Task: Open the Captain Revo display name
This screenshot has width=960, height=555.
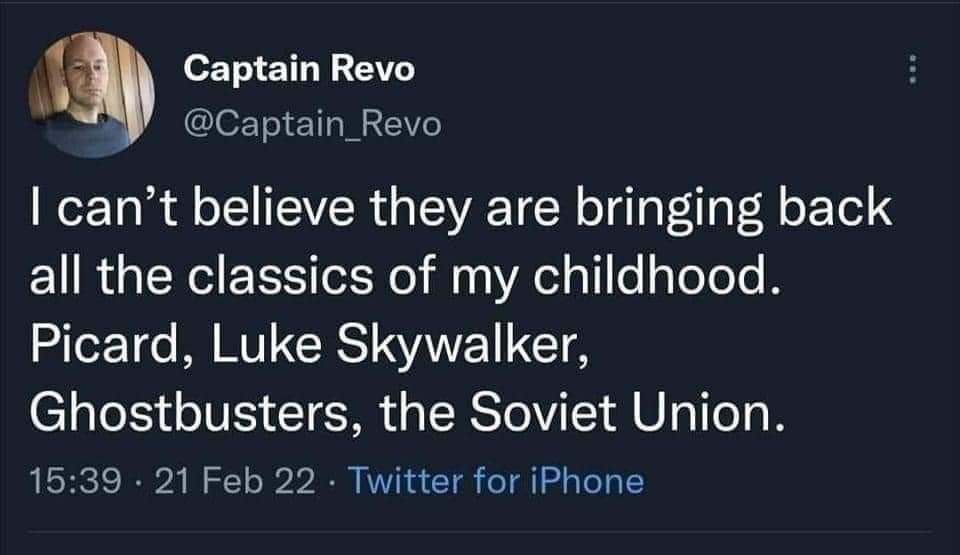Action: tap(299, 71)
